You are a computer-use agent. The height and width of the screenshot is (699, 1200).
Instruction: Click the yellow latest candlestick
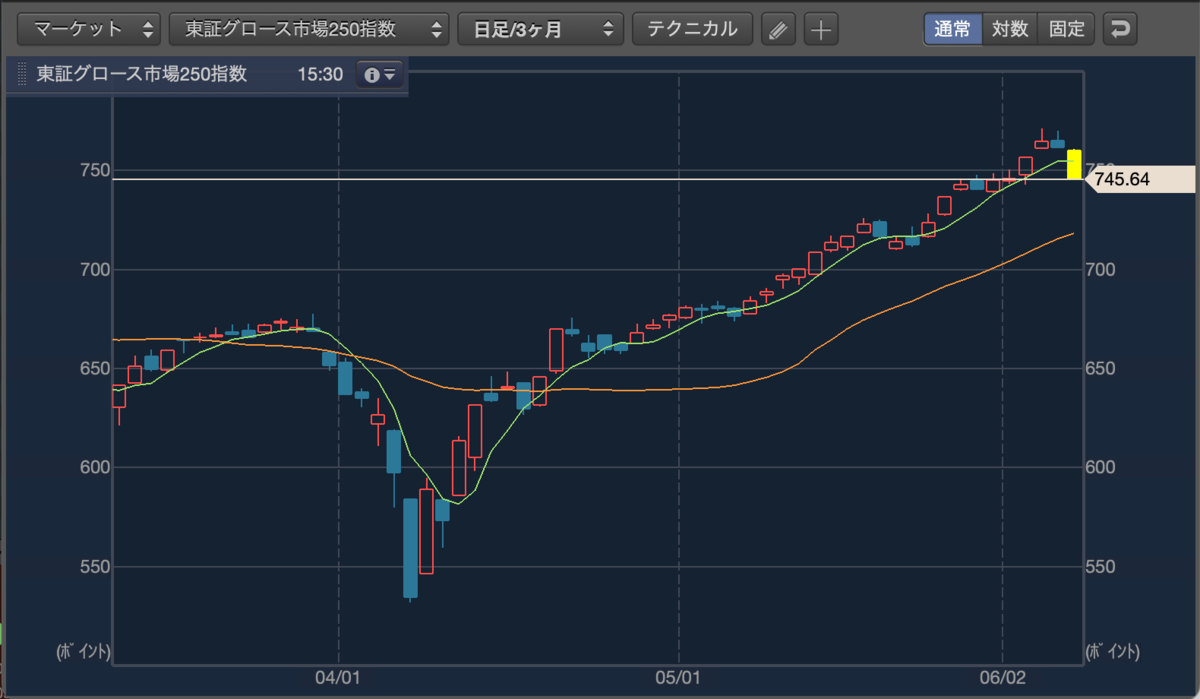pyautogui.click(x=1074, y=164)
